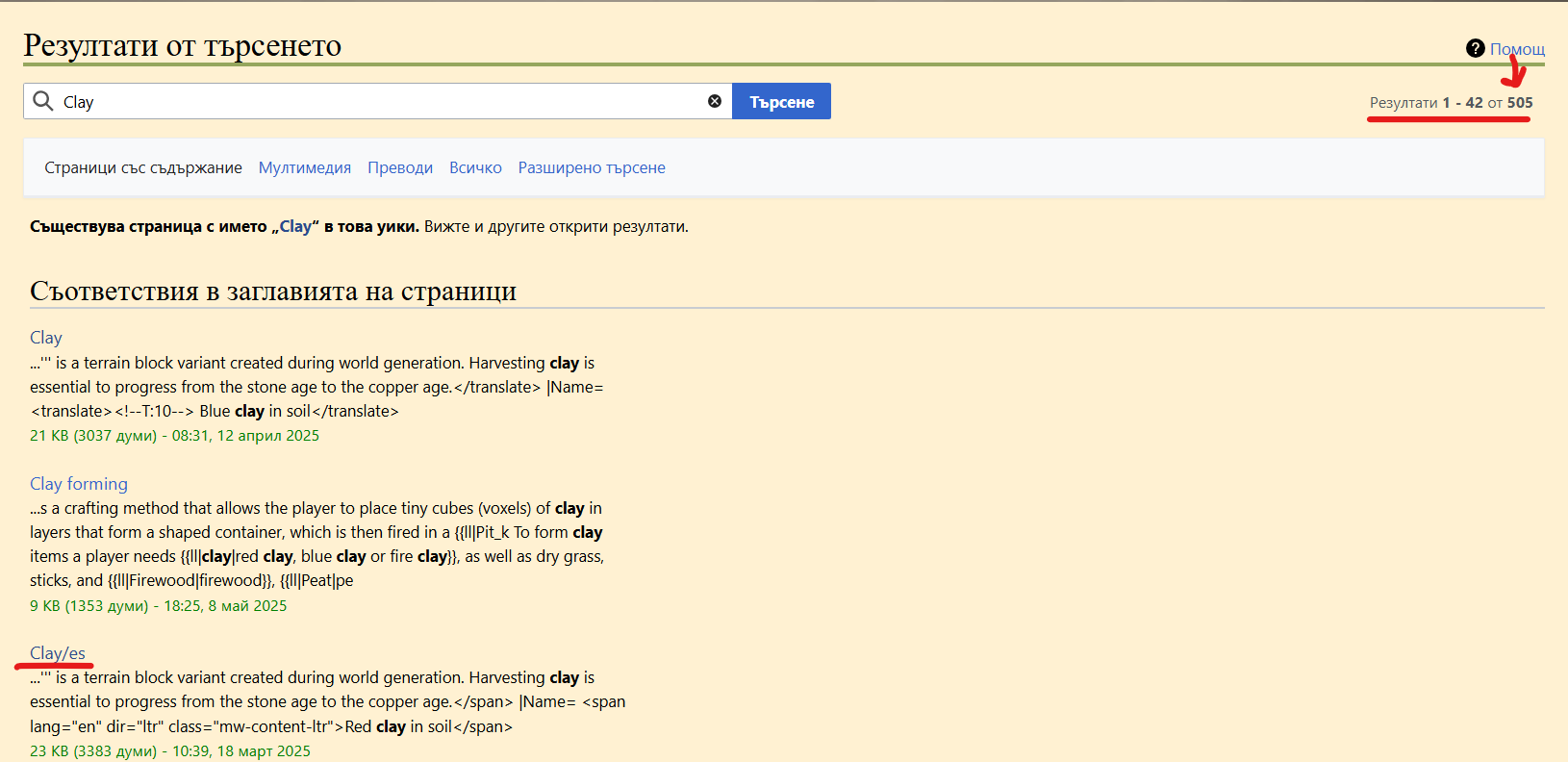Focus the search input containing "Clay"
The width and height of the screenshot is (1568, 762).
point(385,101)
